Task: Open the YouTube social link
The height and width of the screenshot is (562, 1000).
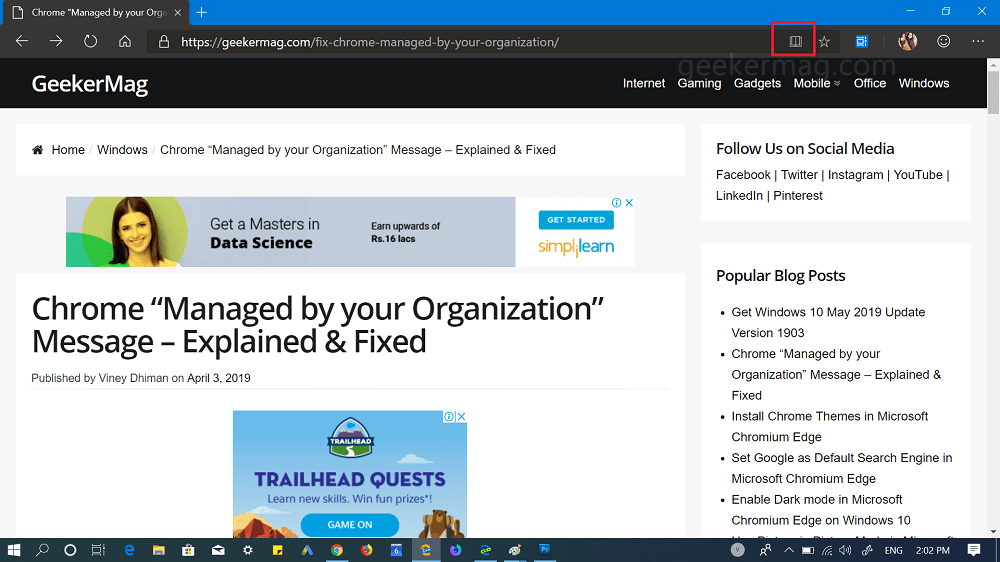Action: [x=918, y=175]
